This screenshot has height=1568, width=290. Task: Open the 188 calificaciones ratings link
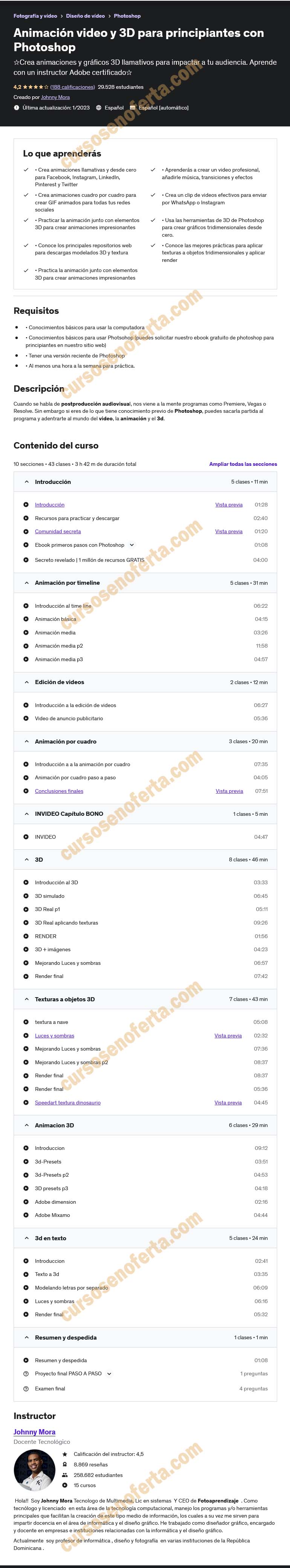click(x=72, y=87)
